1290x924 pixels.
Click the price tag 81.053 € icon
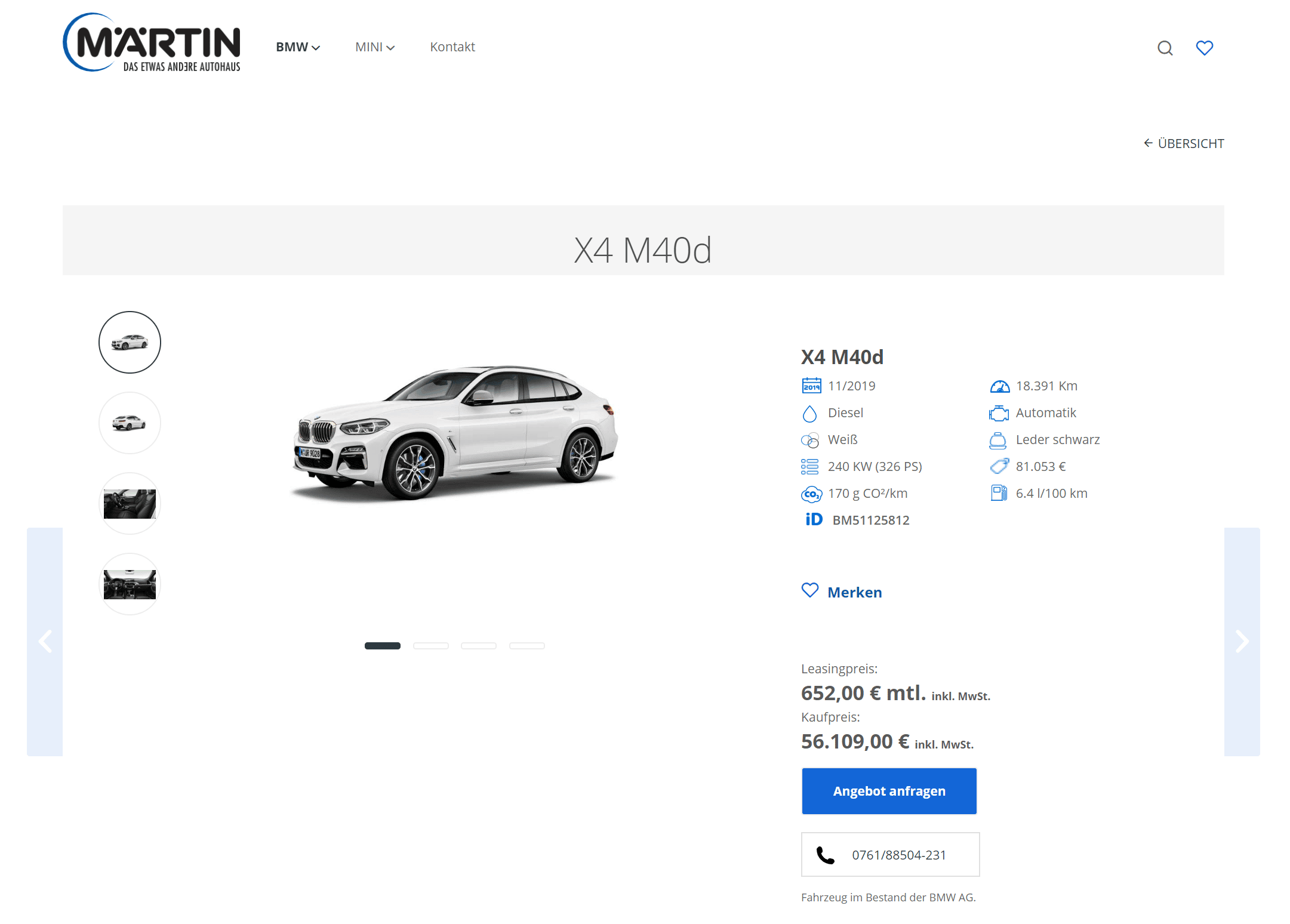(x=999, y=466)
